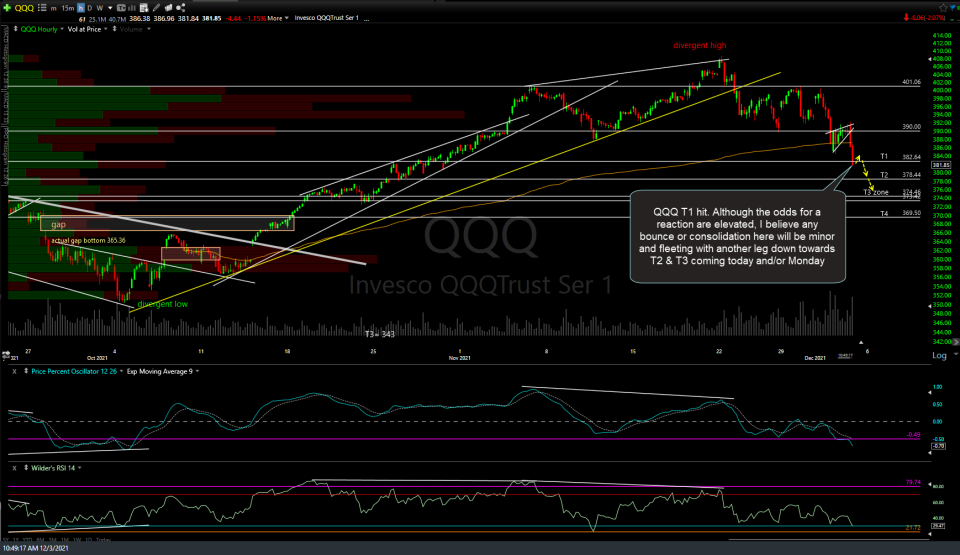960x555 pixels.
Task: Open the QQQ Hourly series dropdown
Action: (62, 29)
